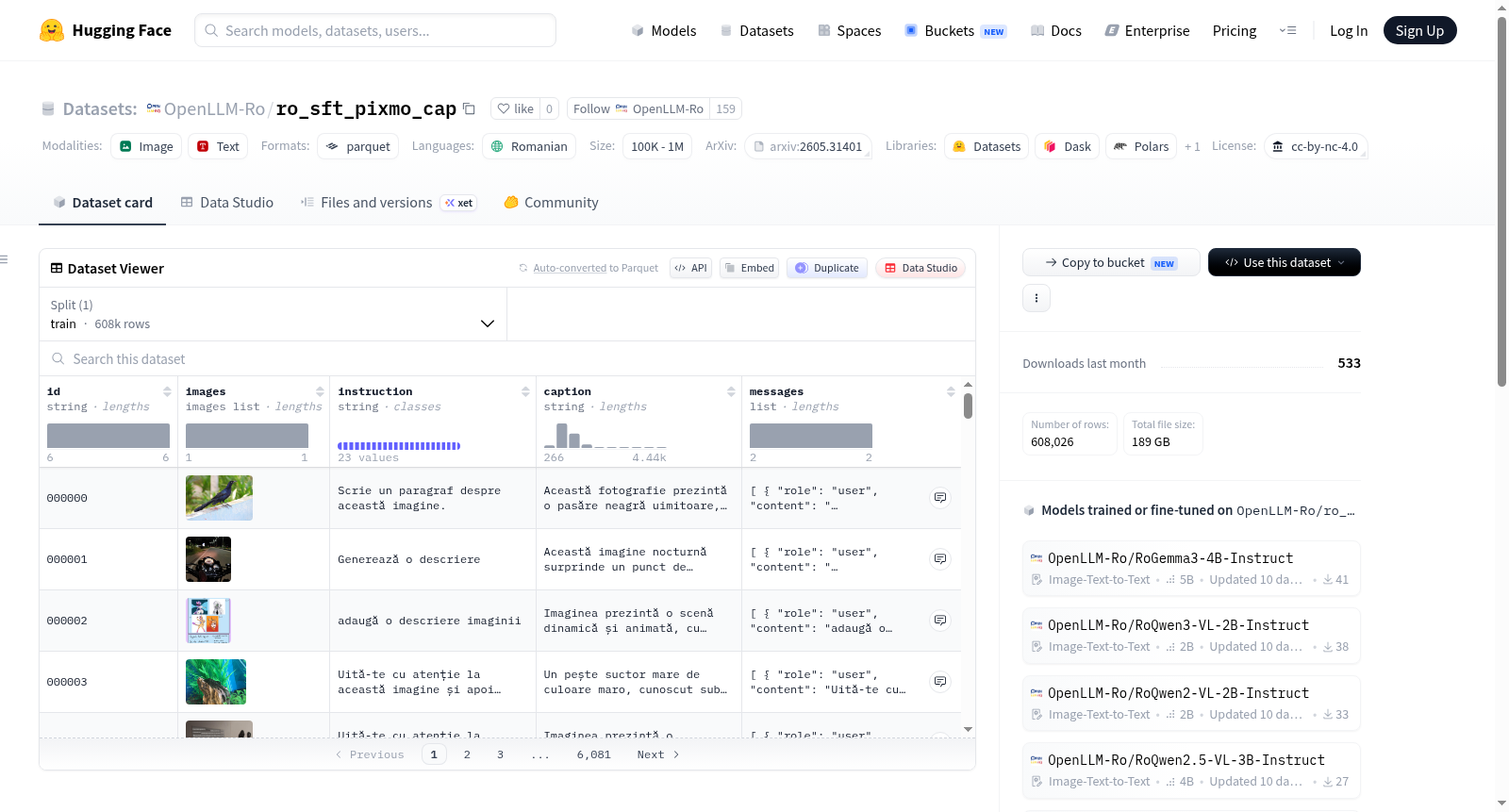
Task: Click the Text modality tag
Action: [218, 146]
